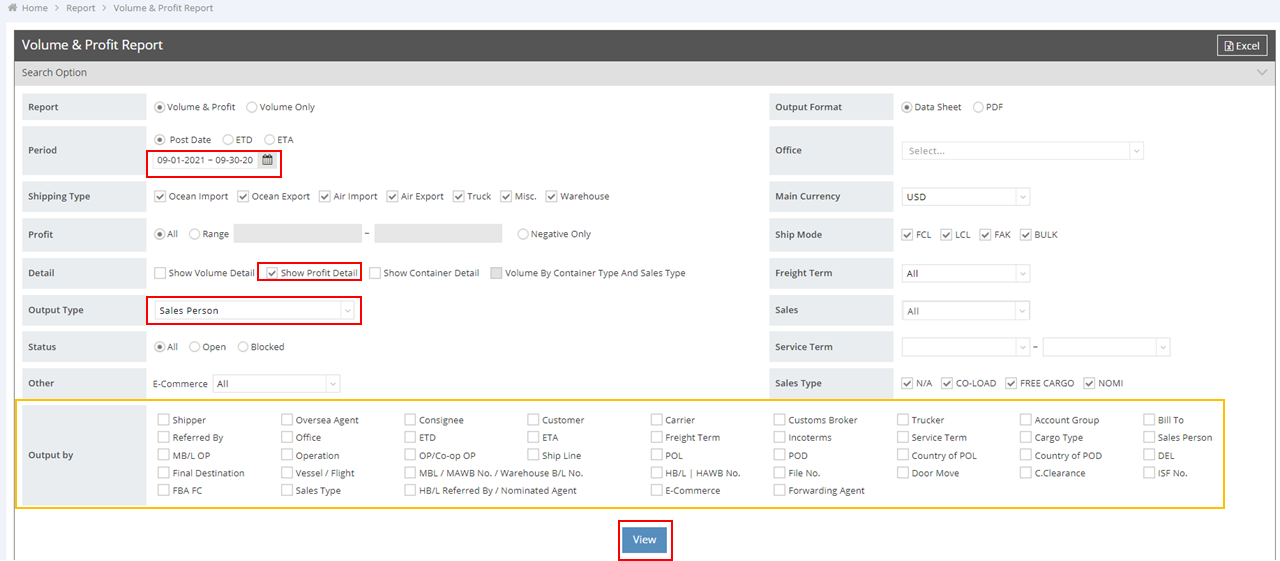The width and height of the screenshot is (1280, 561).
Task: Toggle Show Profit Detail checkbox
Action: tap(272, 273)
